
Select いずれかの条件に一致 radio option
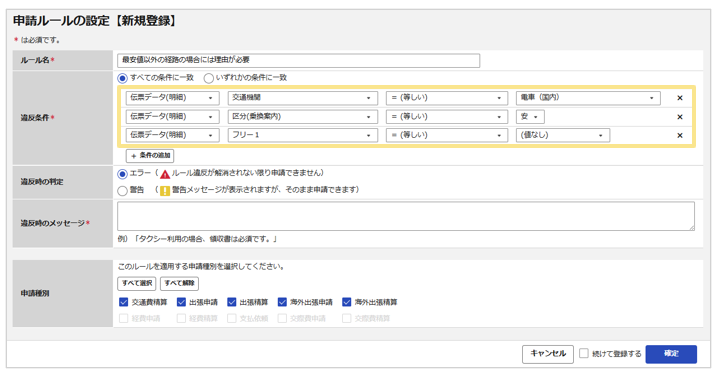coord(209,78)
